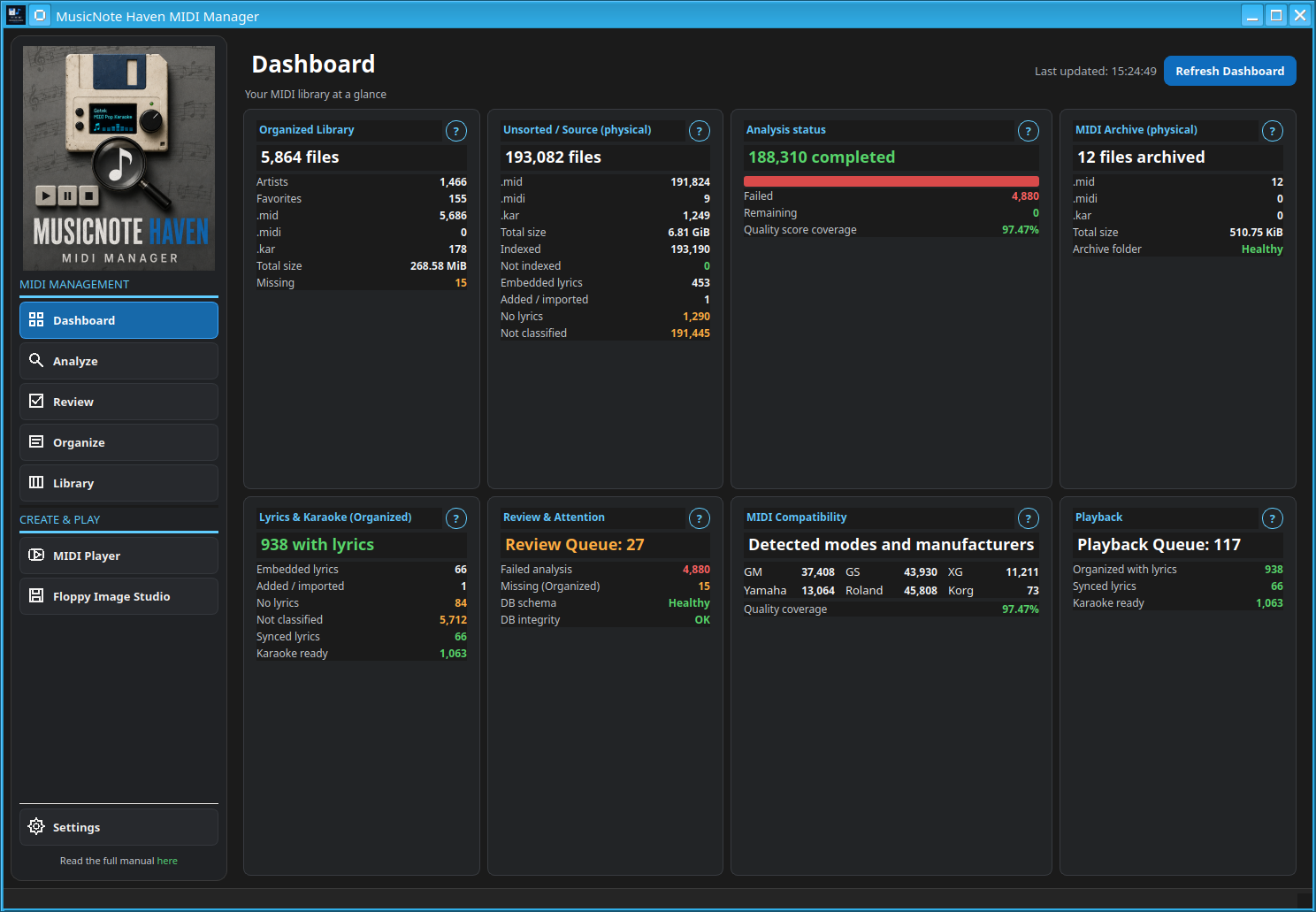Click the MusicNote Haven logo image
Viewport: 1316px width, 912px height.
coord(119,158)
